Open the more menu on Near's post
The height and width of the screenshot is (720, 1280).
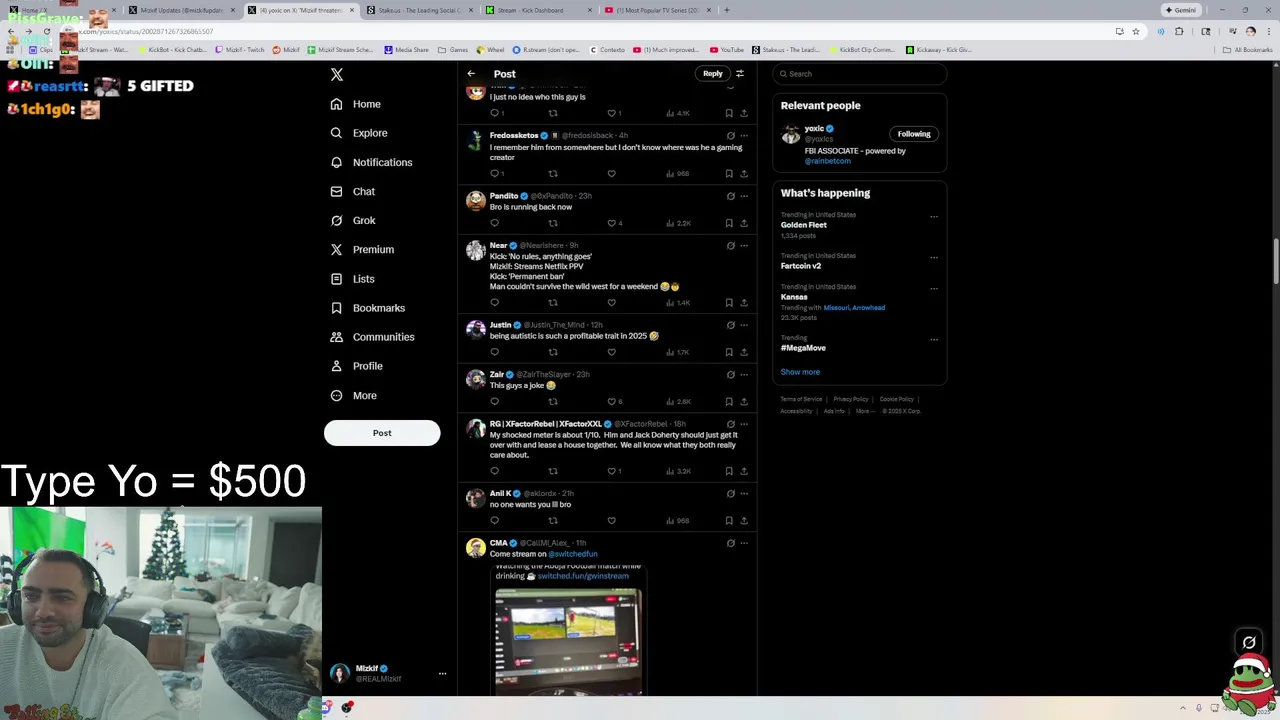point(744,246)
